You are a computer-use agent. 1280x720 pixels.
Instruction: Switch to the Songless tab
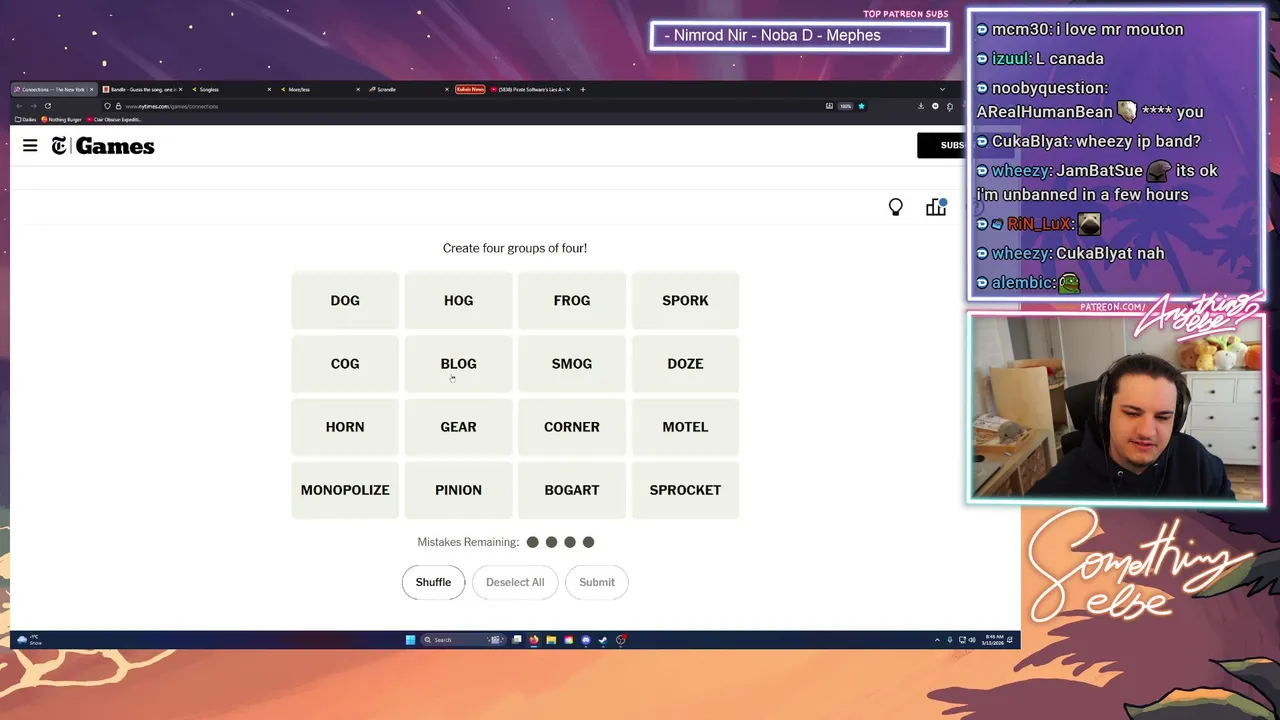pos(231,89)
